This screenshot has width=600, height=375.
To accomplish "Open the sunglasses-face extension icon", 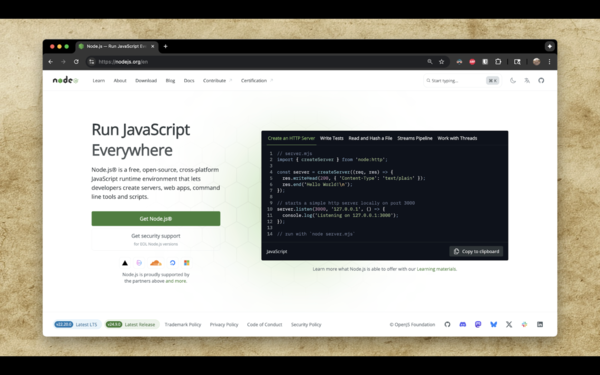I will [x=459, y=62].
